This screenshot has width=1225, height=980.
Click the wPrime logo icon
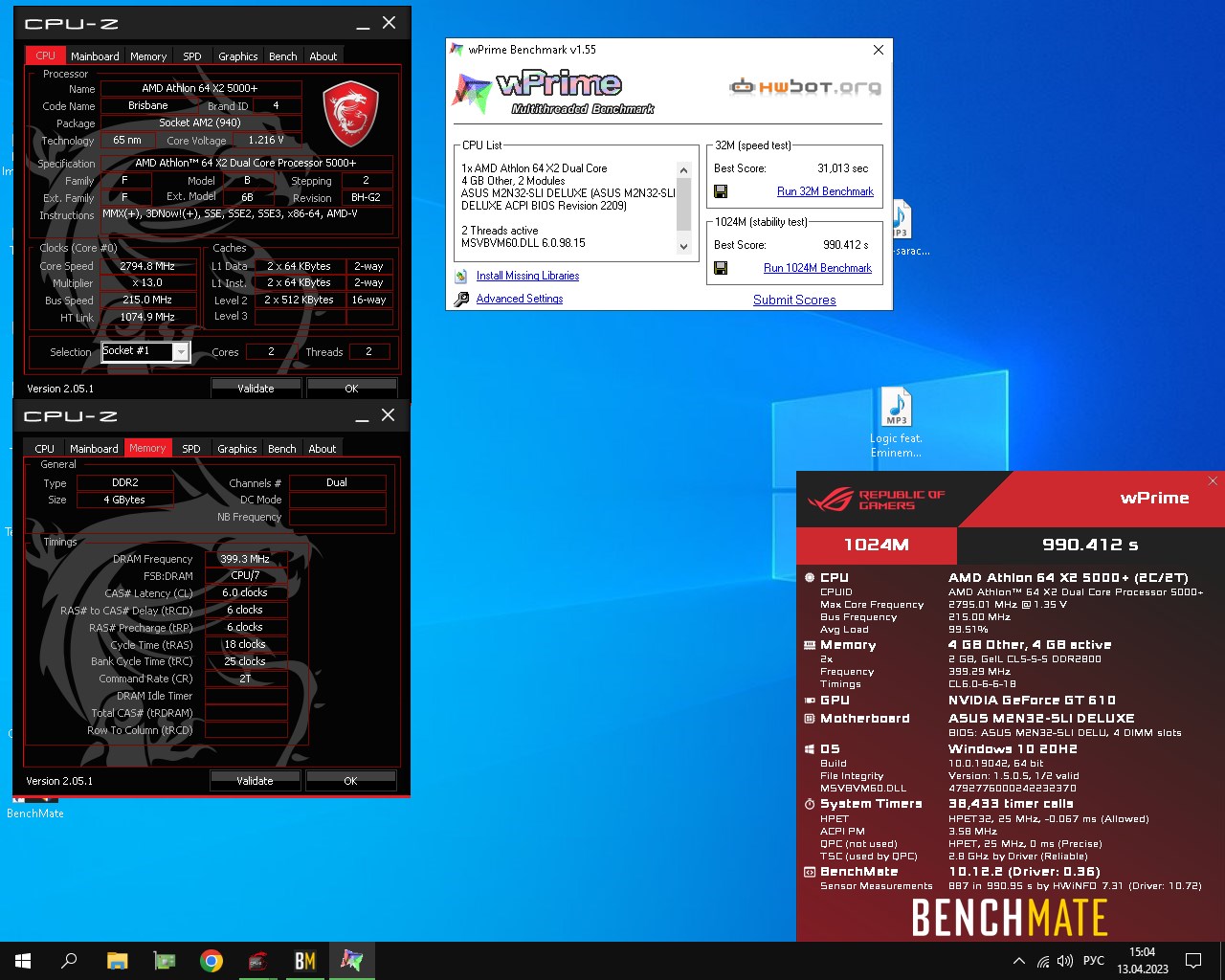point(472,93)
